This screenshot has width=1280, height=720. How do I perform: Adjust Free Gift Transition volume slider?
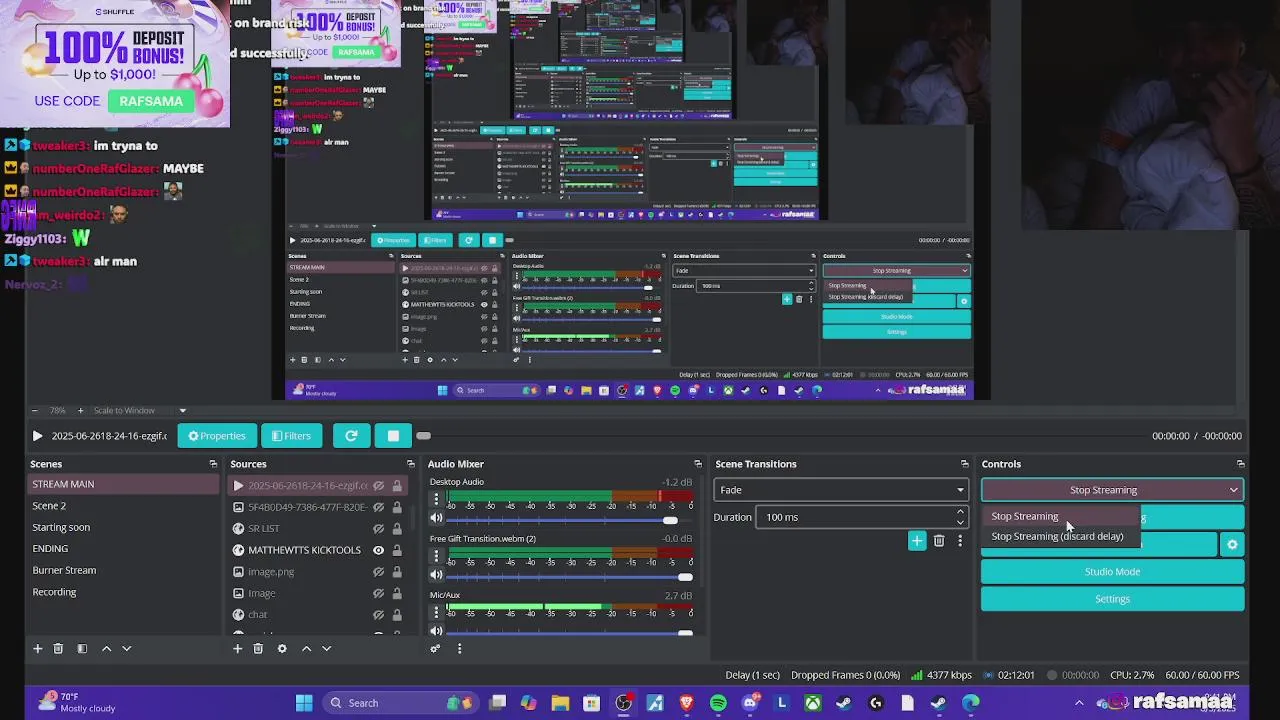coord(570,577)
